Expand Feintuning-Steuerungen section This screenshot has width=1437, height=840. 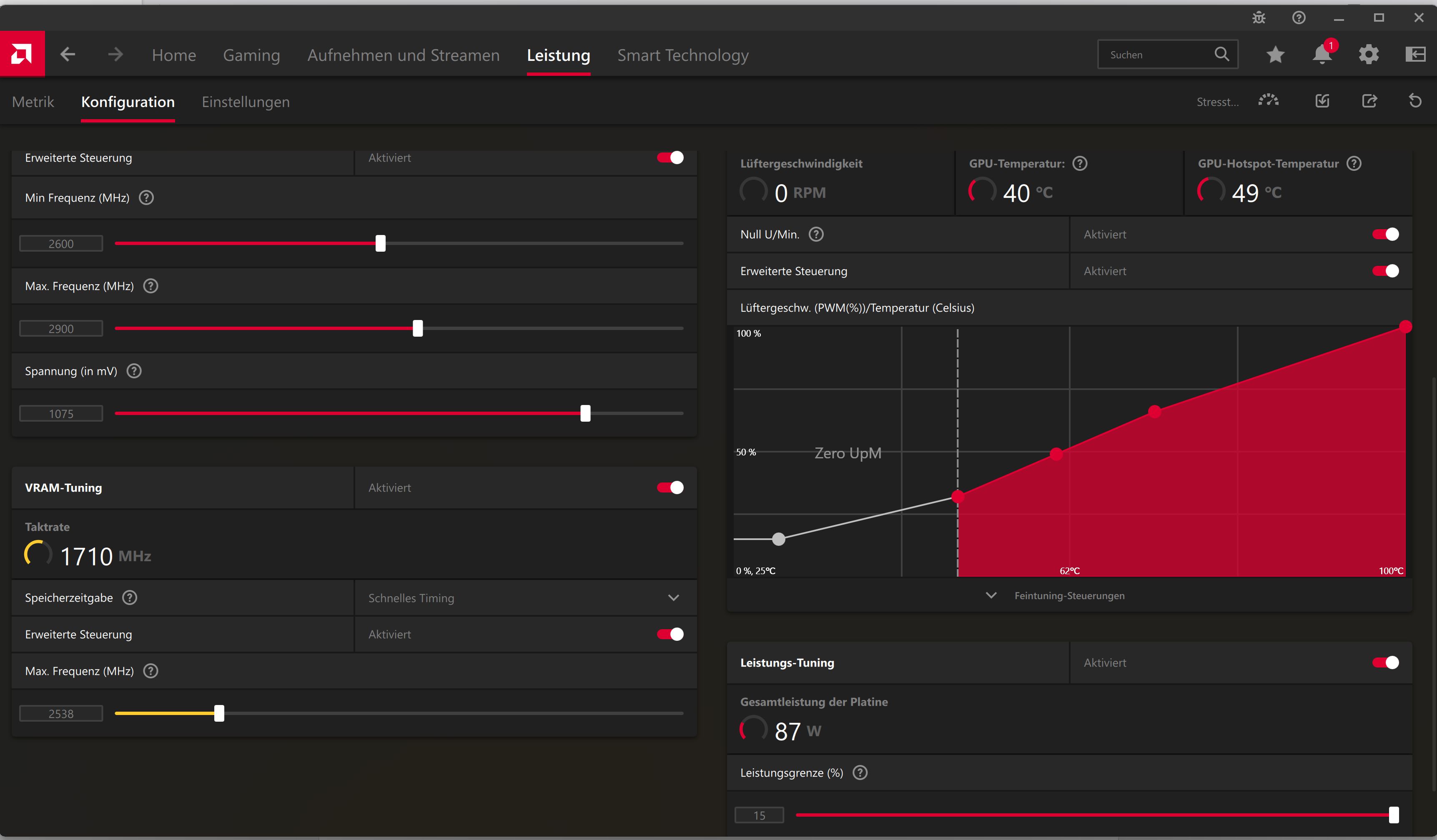click(1069, 595)
